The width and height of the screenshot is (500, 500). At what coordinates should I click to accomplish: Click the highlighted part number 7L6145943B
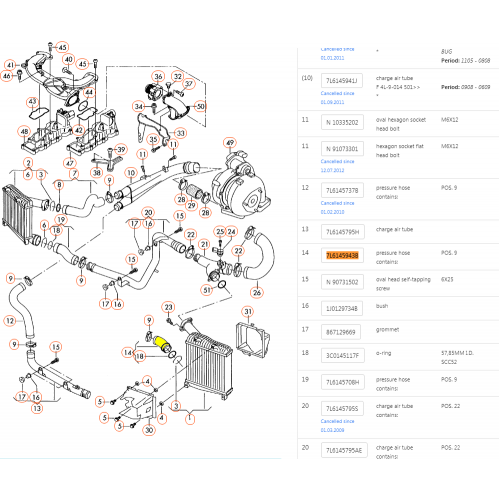point(342,256)
